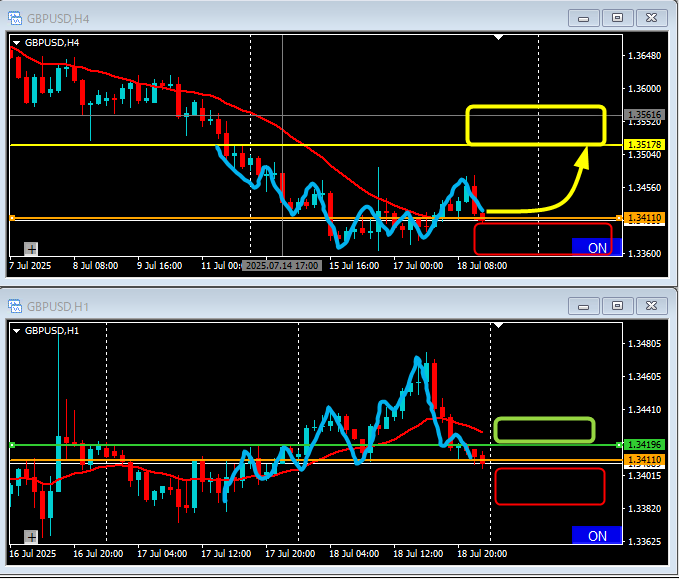The height and width of the screenshot is (579, 679).
Task: Click the 15 Jul 16:00 time label
Action: point(354,265)
